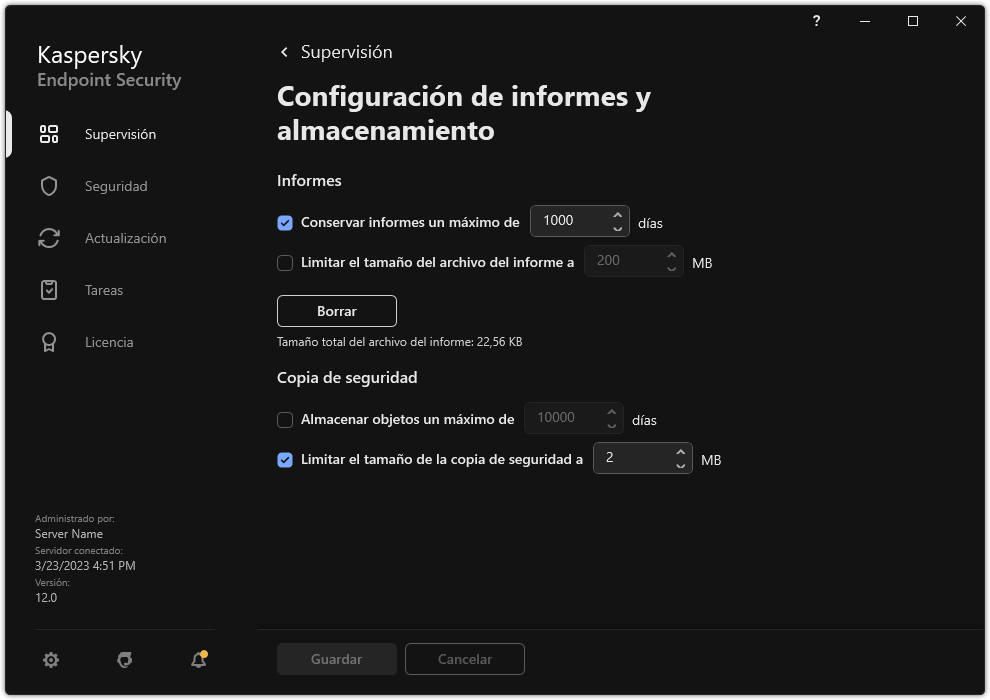Viewport: 990px width, 700px height.
Task: Enable limiting the report file size
Action: (x=285, y=261)
